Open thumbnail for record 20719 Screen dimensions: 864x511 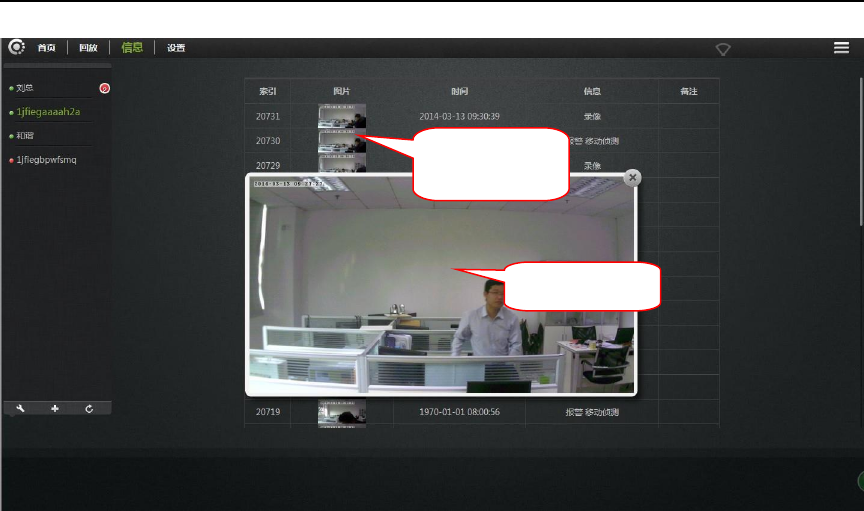click(342, 412)
